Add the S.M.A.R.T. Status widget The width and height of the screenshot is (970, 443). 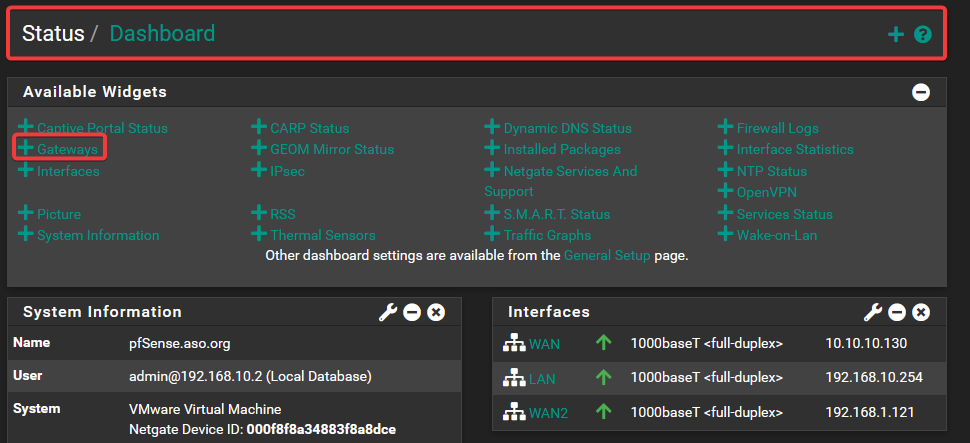547,214
